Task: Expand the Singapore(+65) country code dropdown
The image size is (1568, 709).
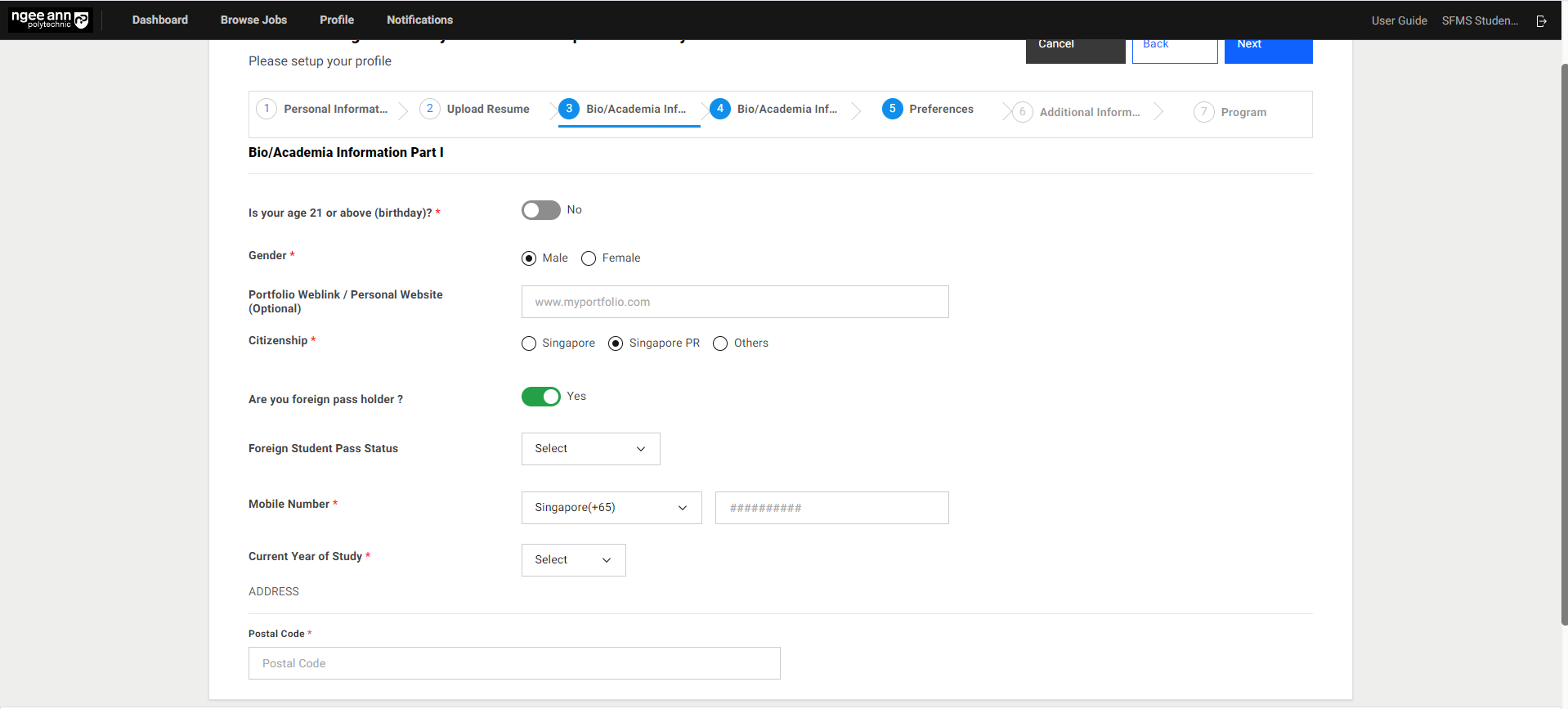Action: [x=611, y=508]
